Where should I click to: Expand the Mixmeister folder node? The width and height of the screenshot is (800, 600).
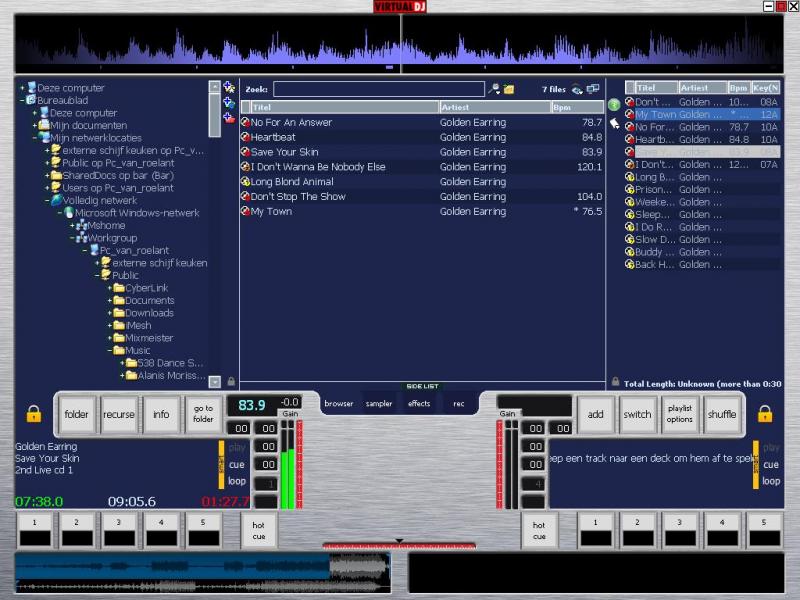pyautogui.click(x=110, y=338)
